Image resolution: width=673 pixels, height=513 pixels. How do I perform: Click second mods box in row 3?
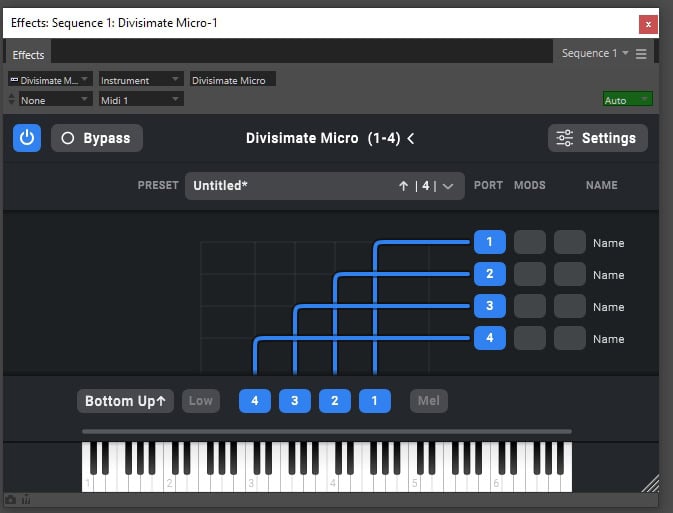tap(570, 306)
